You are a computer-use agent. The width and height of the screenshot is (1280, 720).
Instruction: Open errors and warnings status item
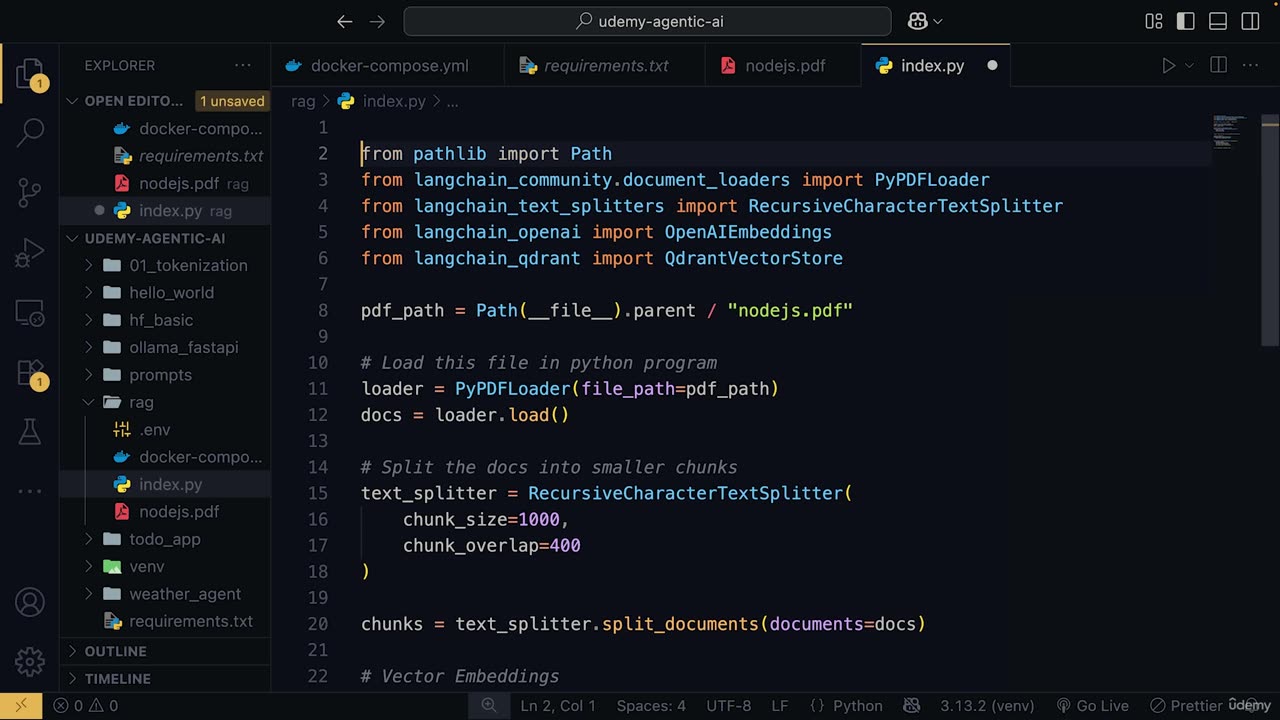[86, 705]
